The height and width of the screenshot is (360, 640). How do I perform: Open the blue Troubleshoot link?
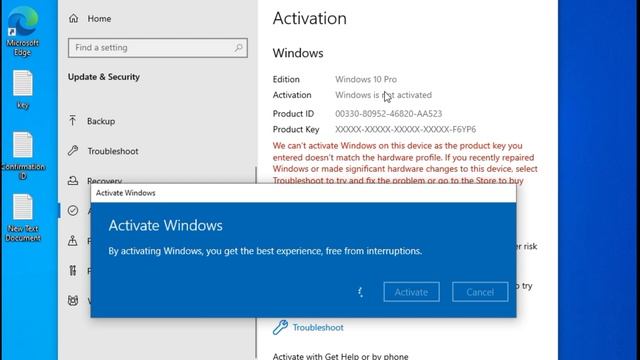(x=318, y=327)
